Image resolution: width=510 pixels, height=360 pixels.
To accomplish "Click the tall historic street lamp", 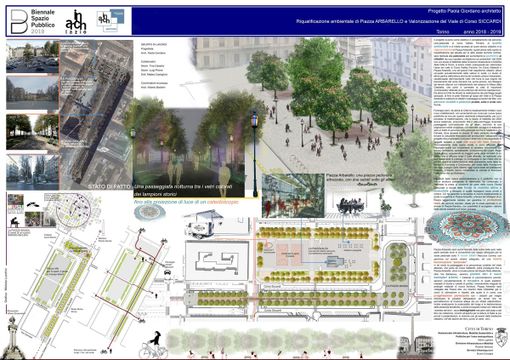I will tap(255, 154).
